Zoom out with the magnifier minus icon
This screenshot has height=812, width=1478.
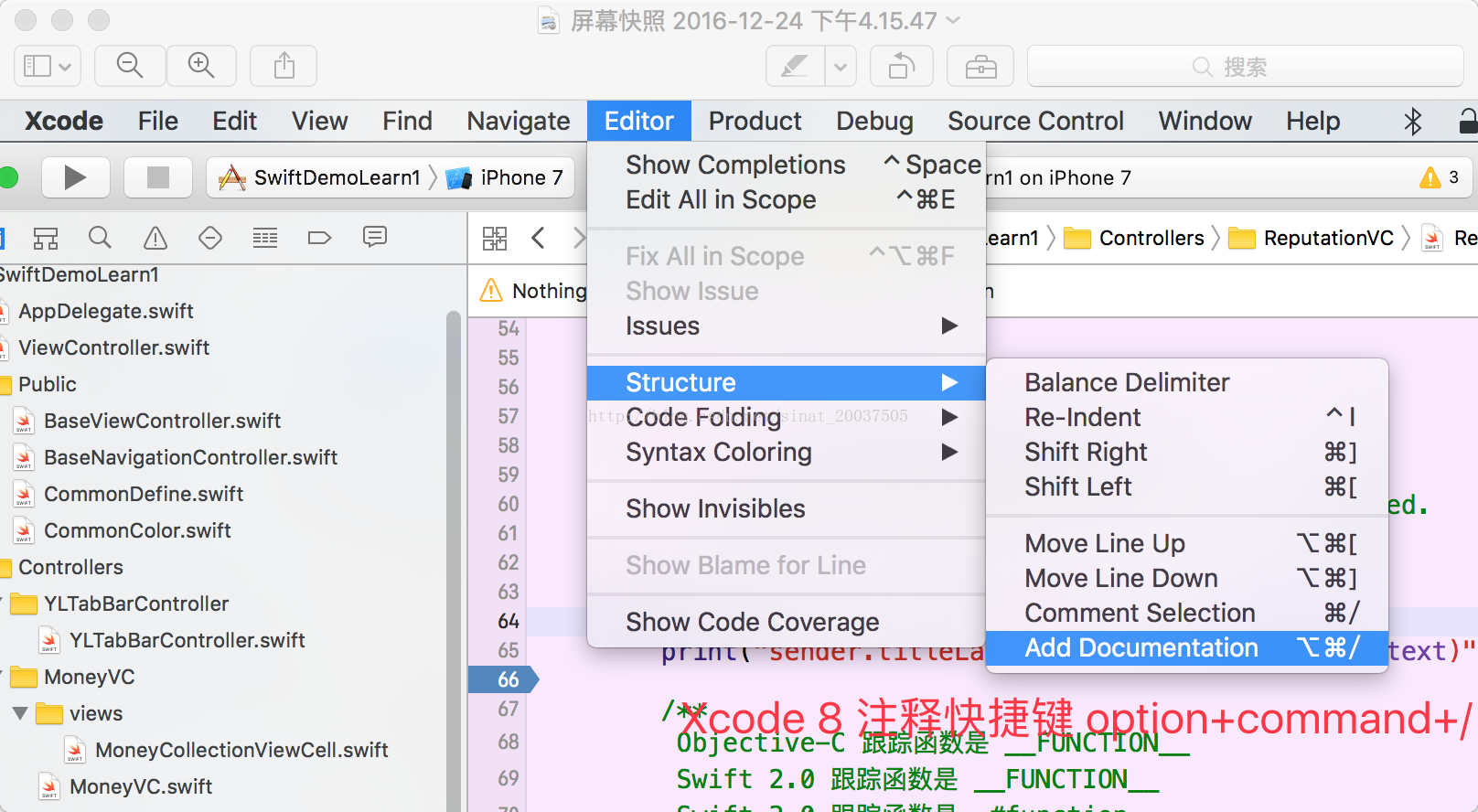pyautogui.click(x=130, y=66)
